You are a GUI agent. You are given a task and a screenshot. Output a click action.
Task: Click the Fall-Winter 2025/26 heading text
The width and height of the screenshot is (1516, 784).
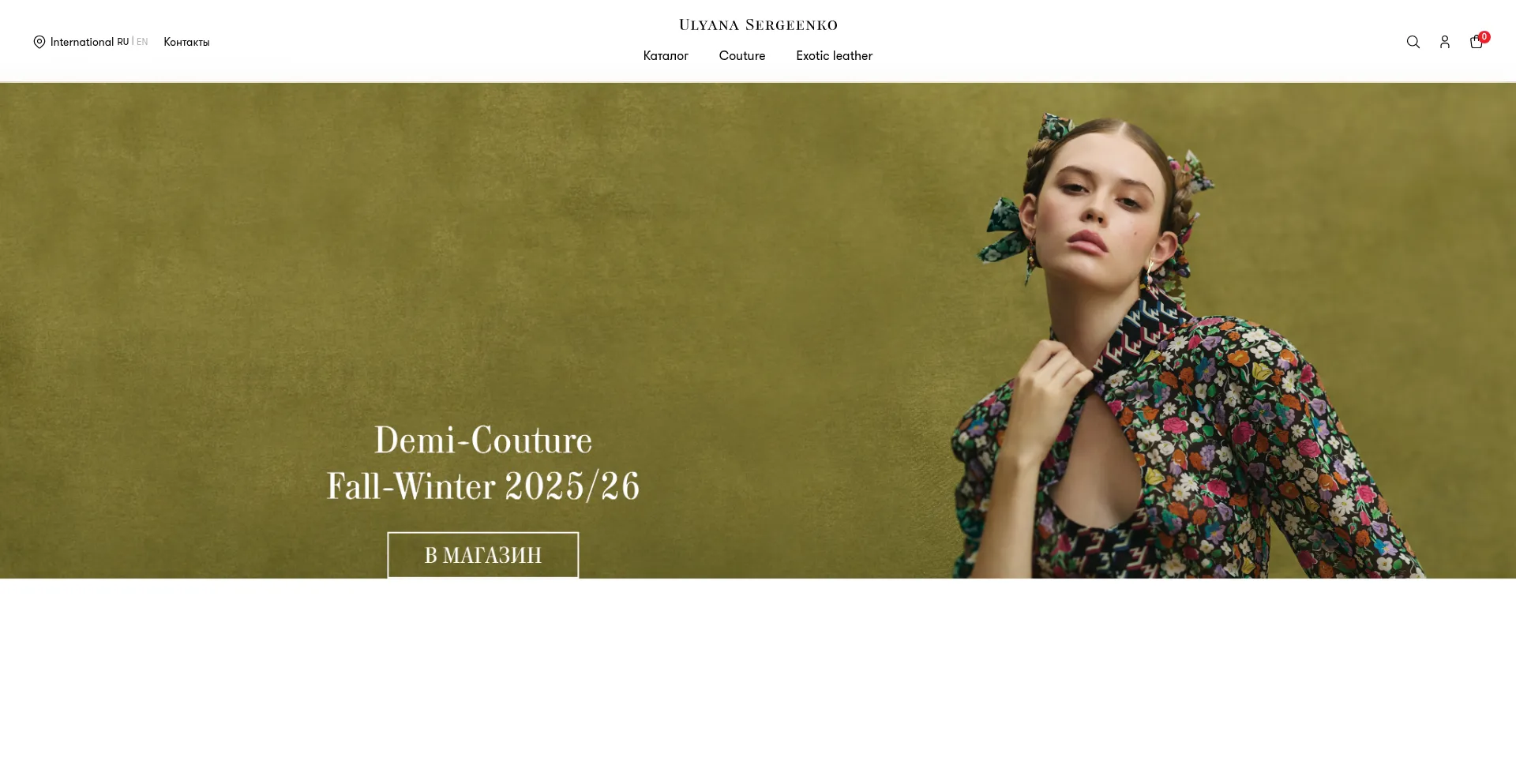tap(483, 486)
